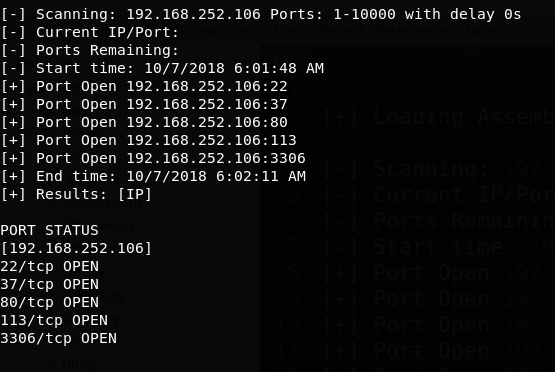Screen dimensions: 555x372
Task: Open the Preferences menu
Action: [414, 31]
